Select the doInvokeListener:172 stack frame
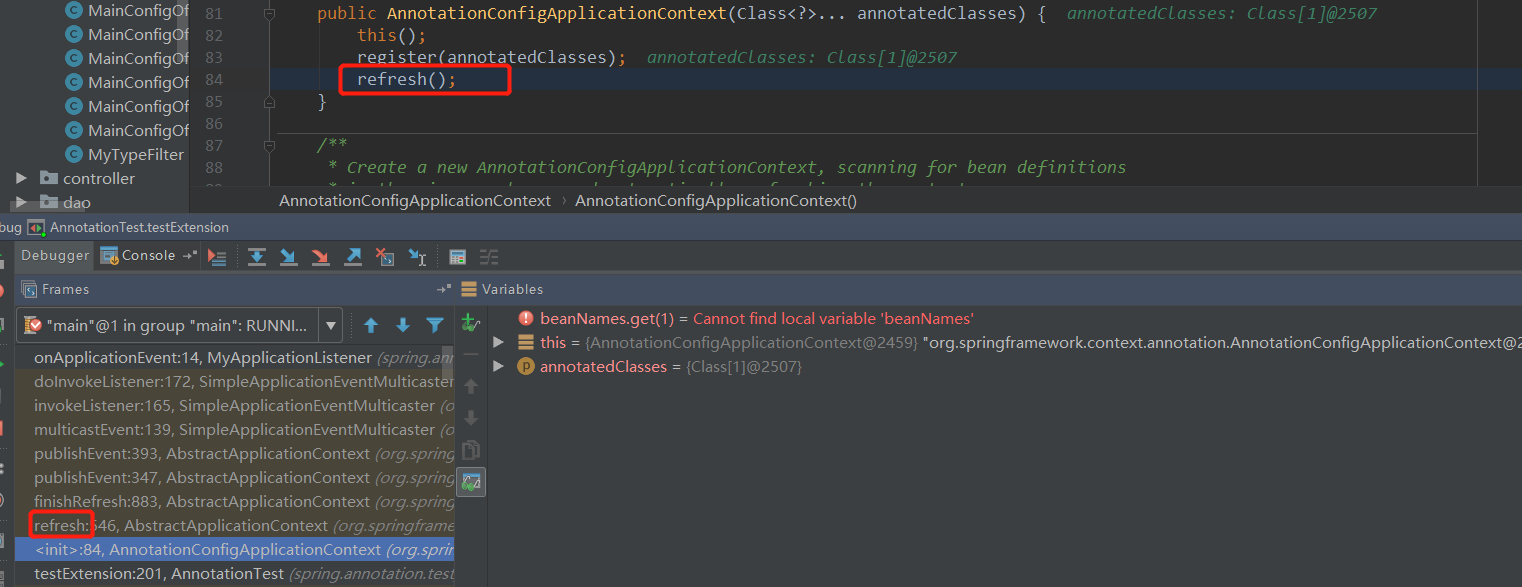The width and height of the screenshot is (1522, 587). tap(235, 381)
